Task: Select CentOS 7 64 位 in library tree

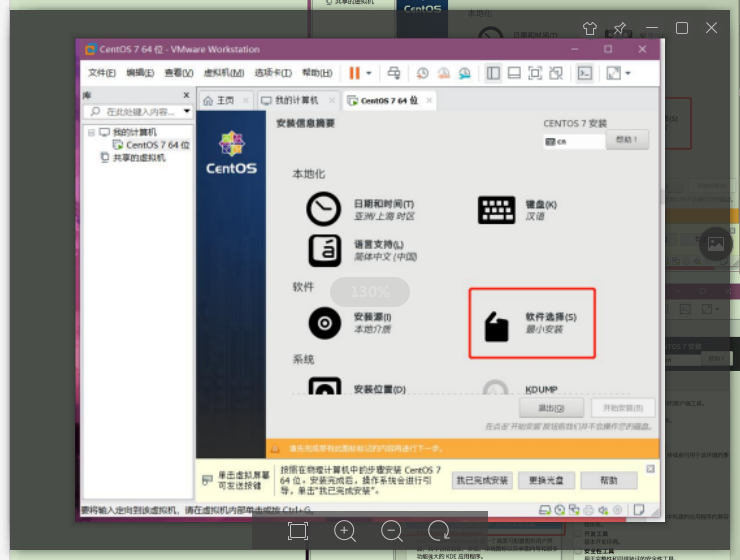Action: pyautogui.click(x=158, y=145)
